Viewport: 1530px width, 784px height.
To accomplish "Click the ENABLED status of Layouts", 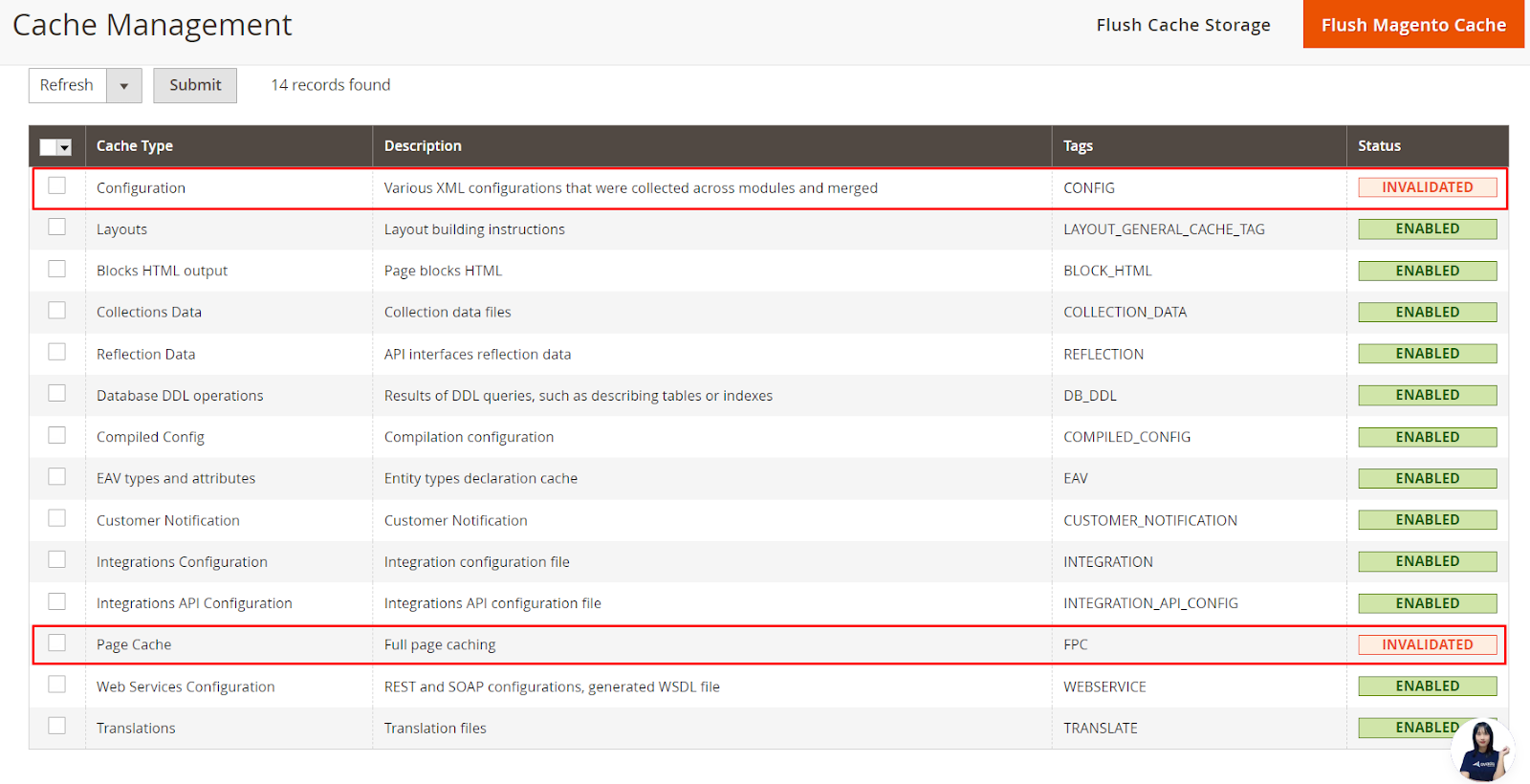I will 1428,229.
